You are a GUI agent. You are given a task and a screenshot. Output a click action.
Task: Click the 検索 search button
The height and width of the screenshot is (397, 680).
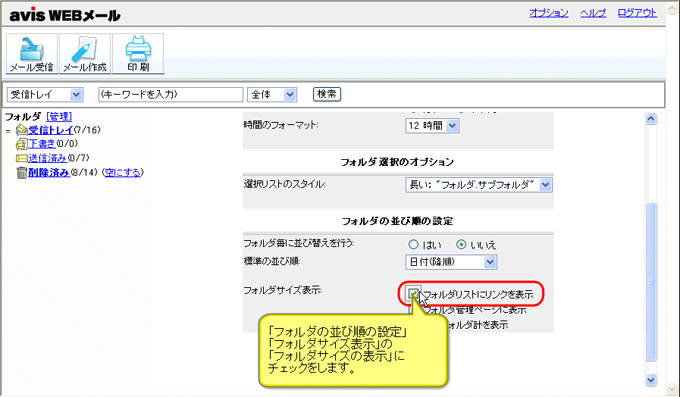tap(327, 94)
